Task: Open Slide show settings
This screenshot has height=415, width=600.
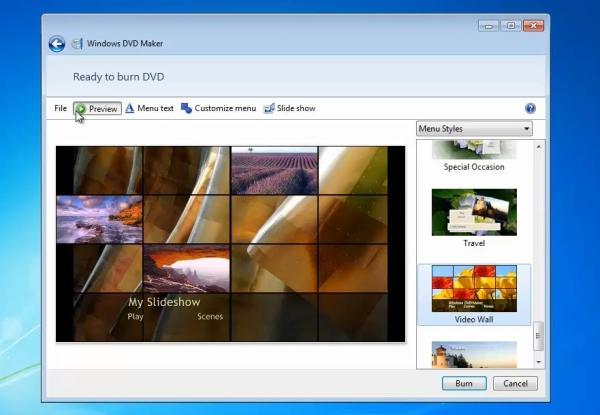Action: [290, 108]
